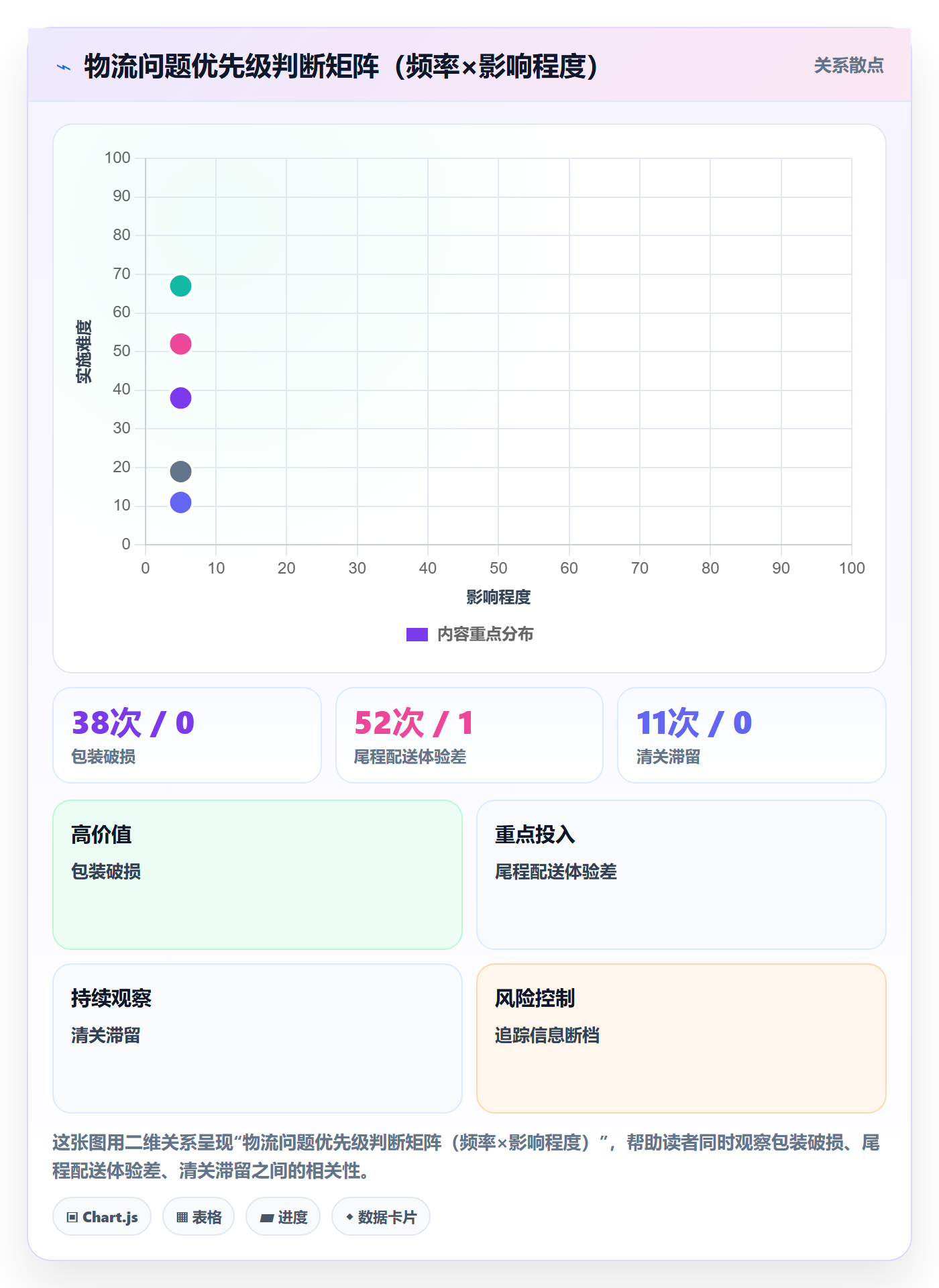Click the Chart.js tag chip

point(102,1216)
